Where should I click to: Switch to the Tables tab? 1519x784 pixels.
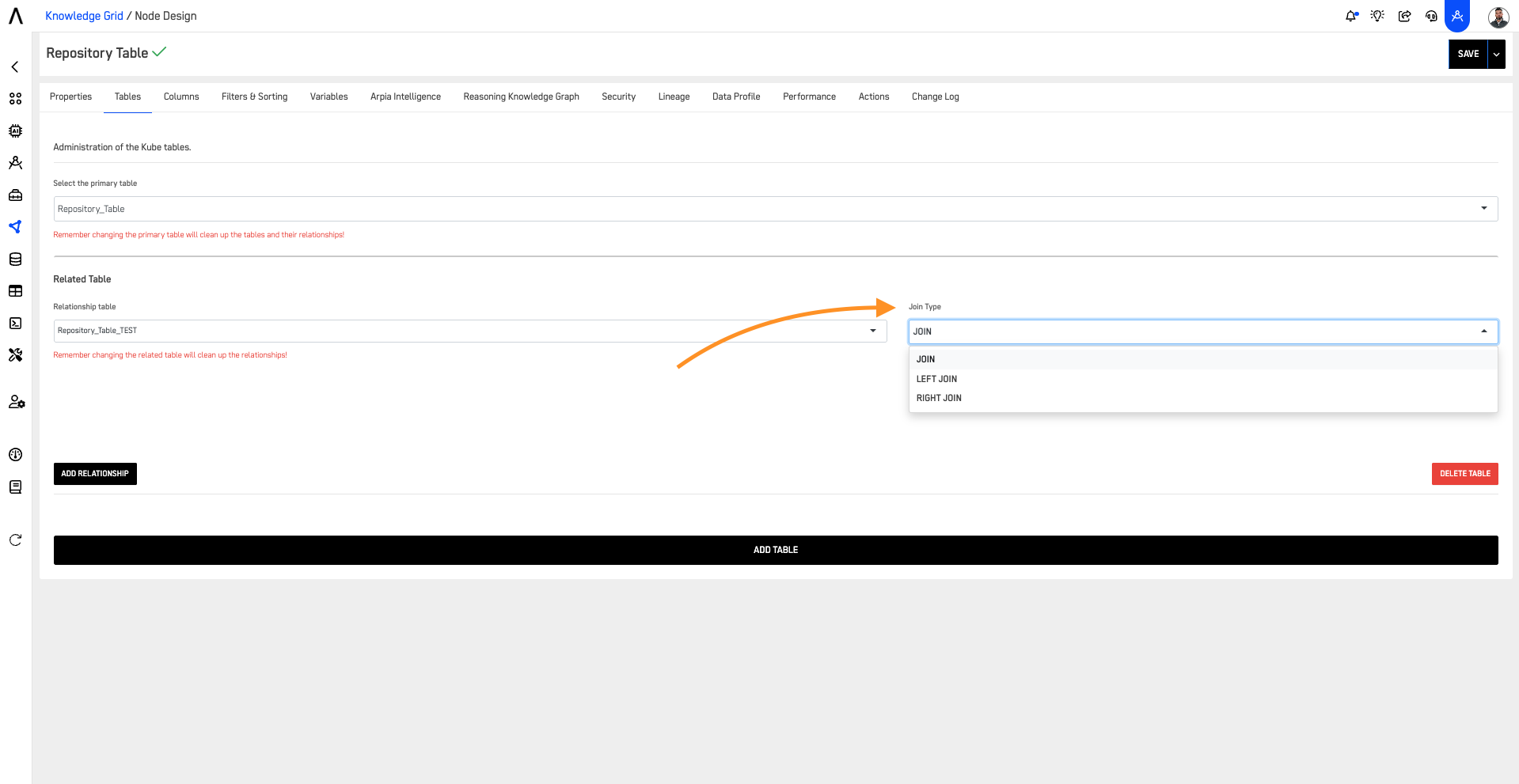(x=127, y=97)
